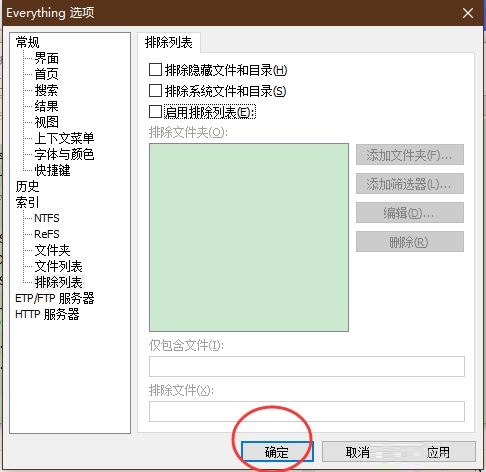Open 上下文菜单 settings
The image size is (486, 472).
(64, 138)
